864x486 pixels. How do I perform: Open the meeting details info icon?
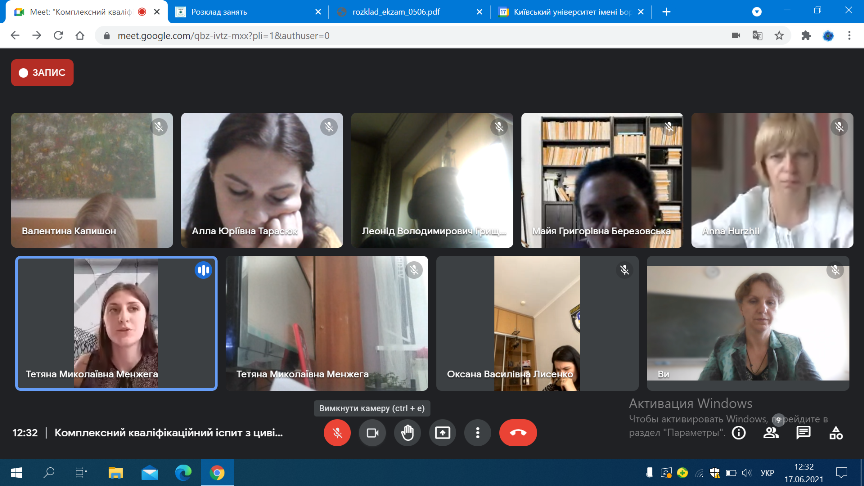739,433
